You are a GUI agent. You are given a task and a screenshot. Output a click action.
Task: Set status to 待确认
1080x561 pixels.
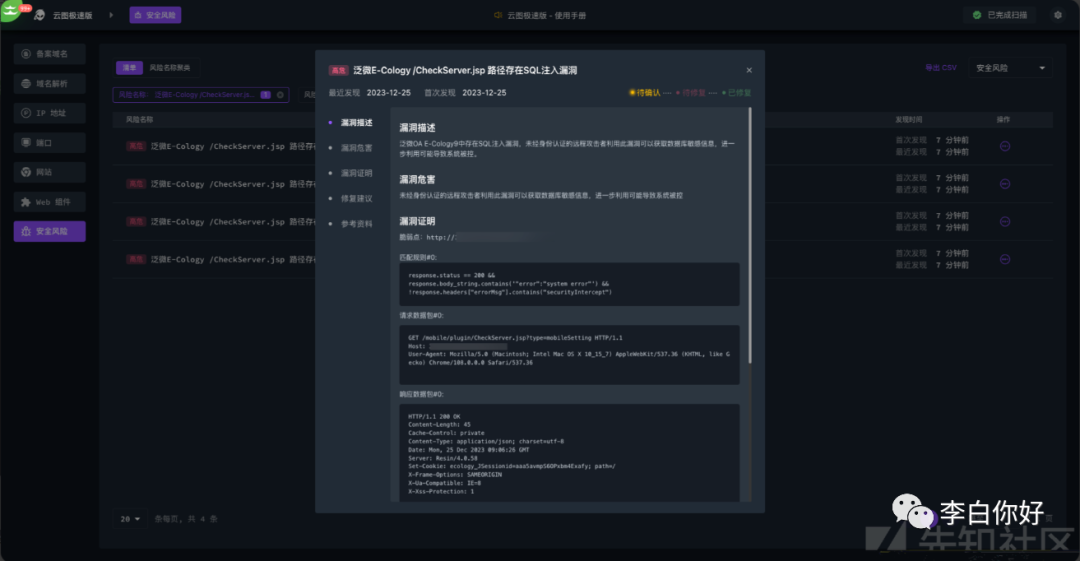[645, 93]
